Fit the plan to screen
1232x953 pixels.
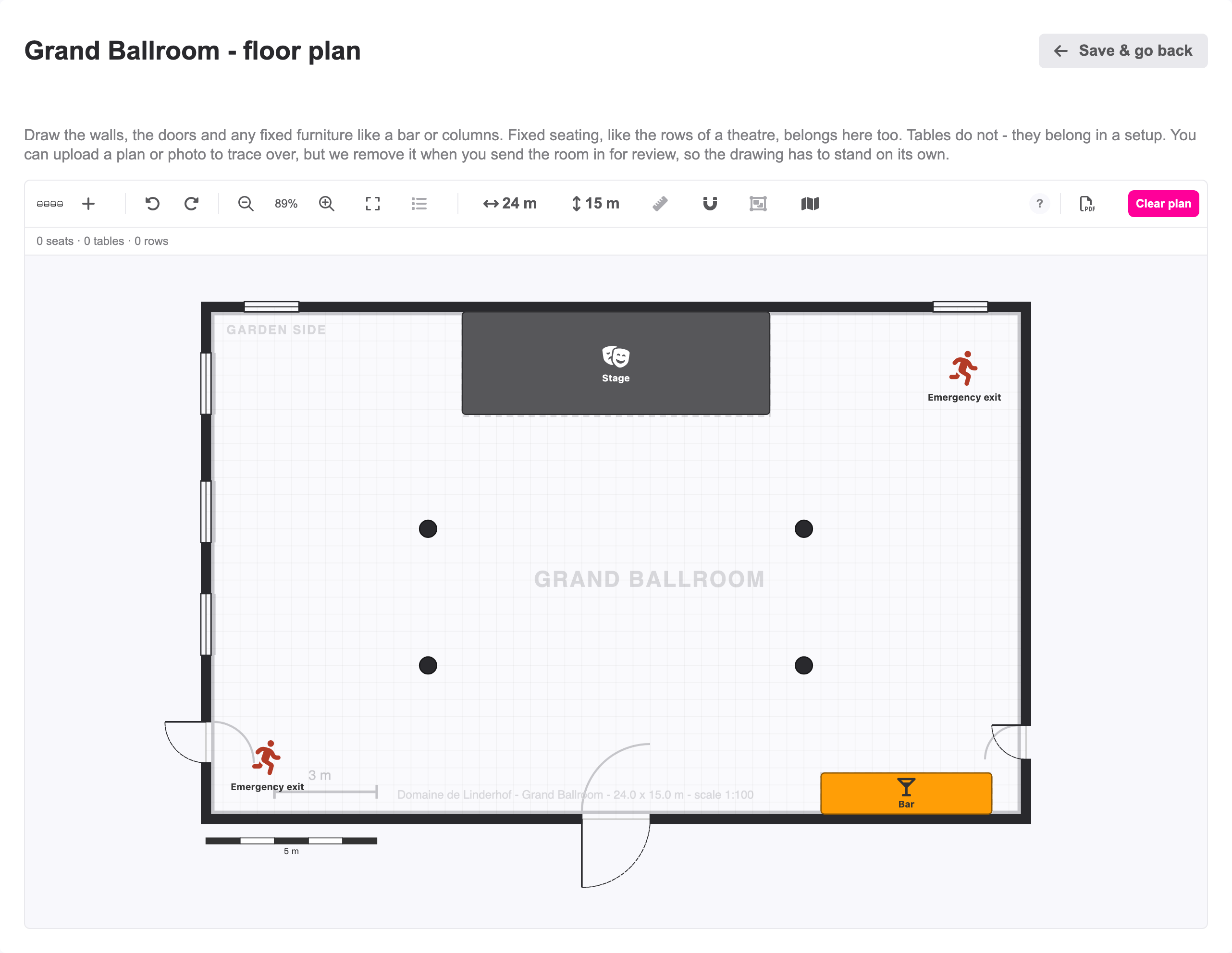click(373, 204)
